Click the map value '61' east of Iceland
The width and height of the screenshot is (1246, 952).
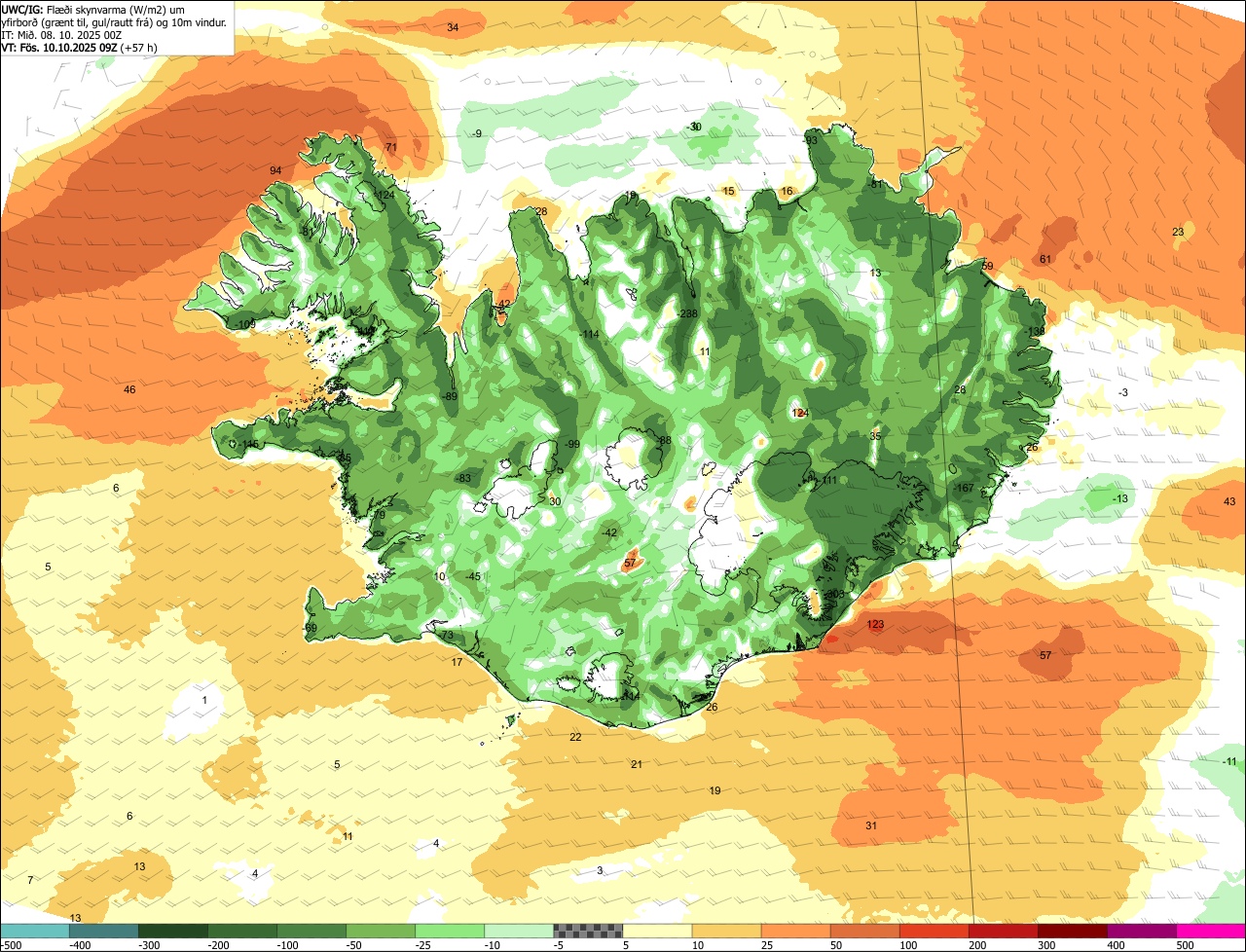pos(1045,260)
